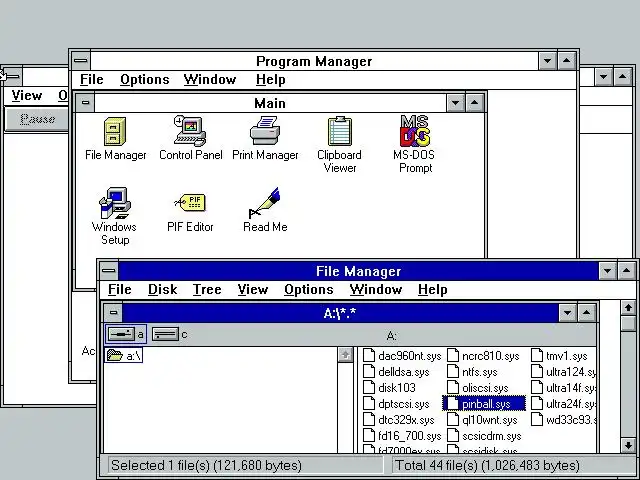
Task: Select the file oliscsi.sys
Action: click(478, 388)
